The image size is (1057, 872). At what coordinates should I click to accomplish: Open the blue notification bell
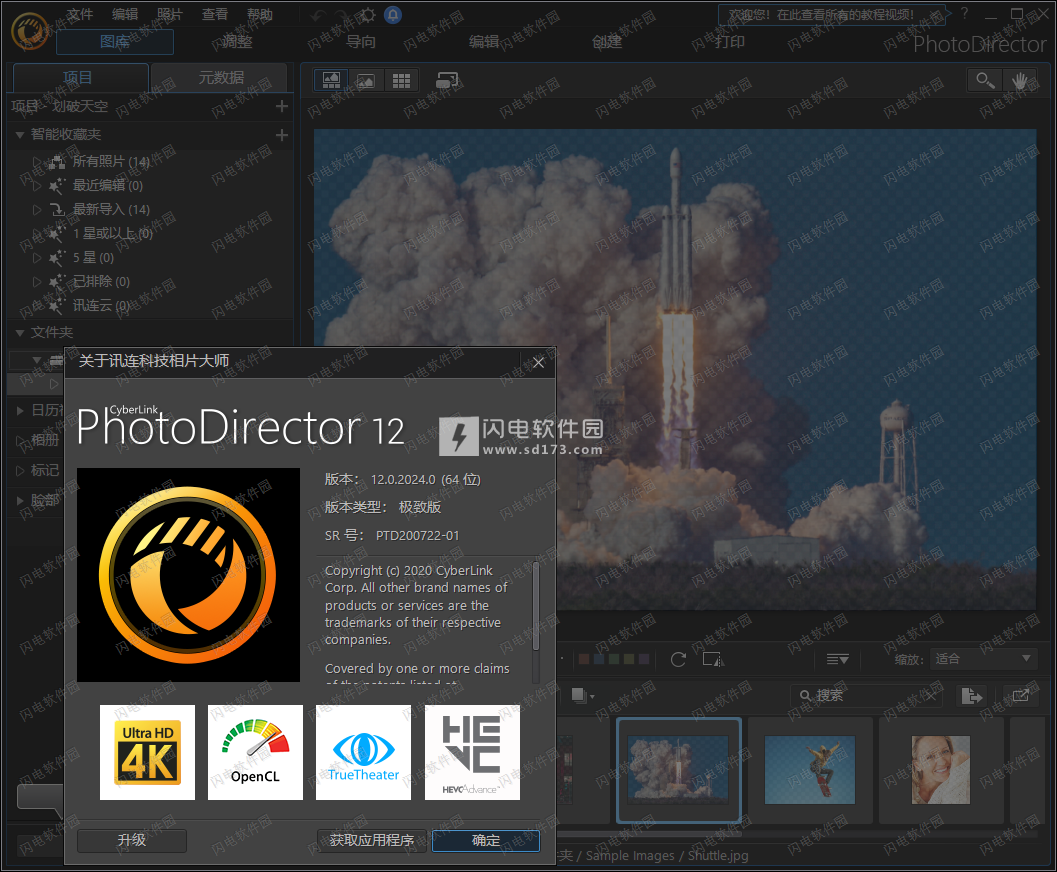(392, 15)
